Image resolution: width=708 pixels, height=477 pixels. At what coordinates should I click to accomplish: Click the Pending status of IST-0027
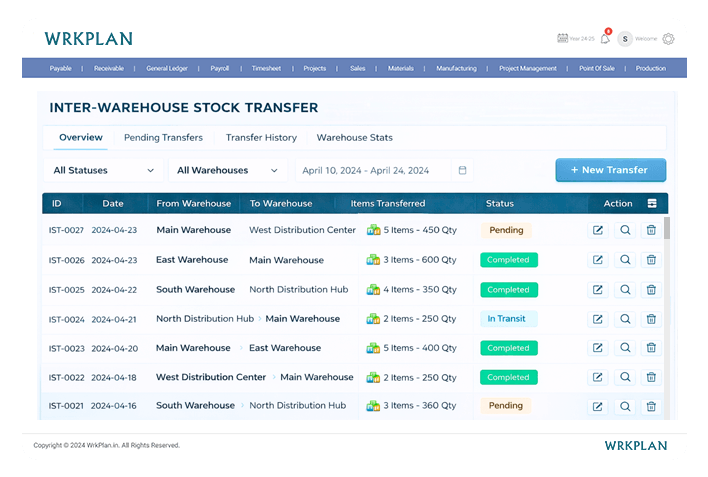tap(506, 230)
